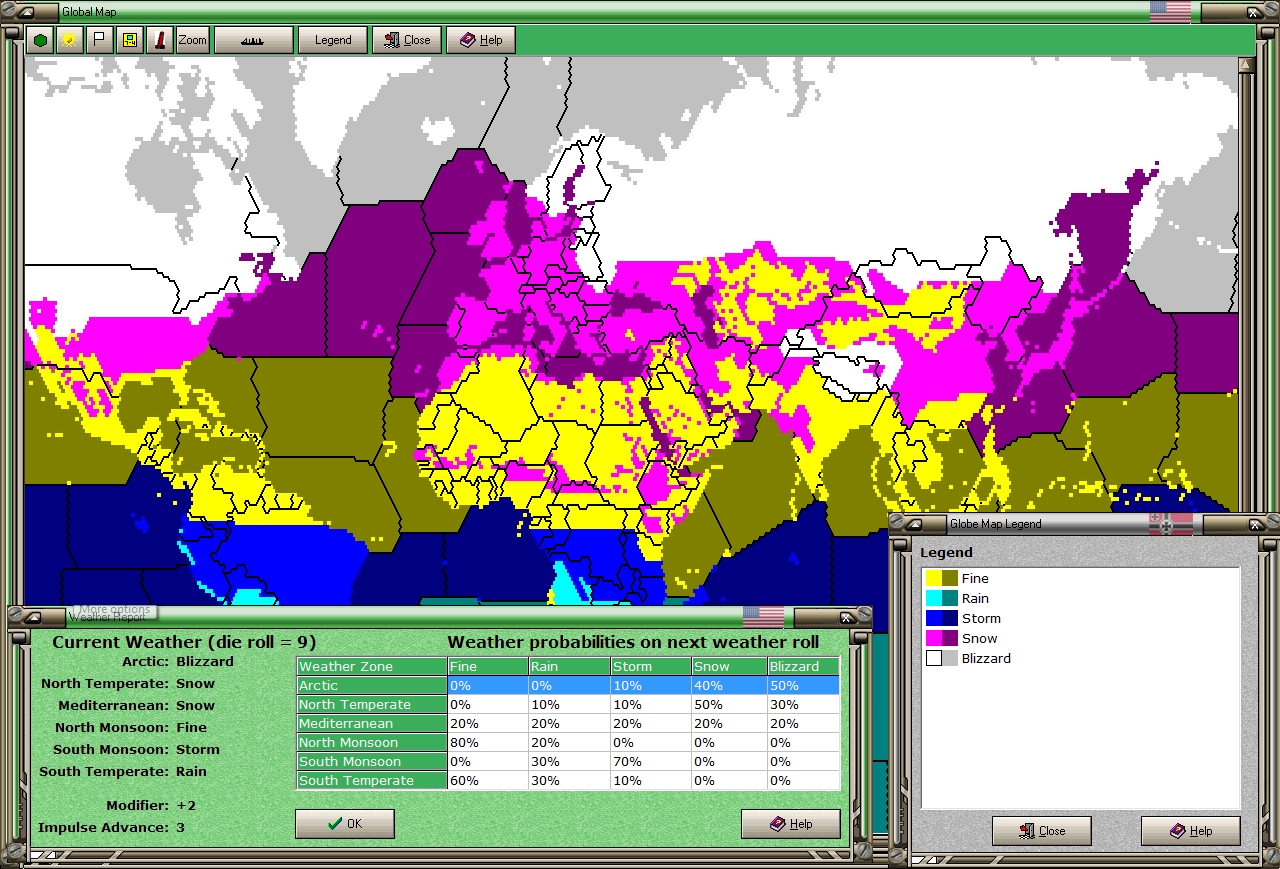1280x869 pixels.
Task: Select the North Monsoon row header cell
Action: point(372,743)
